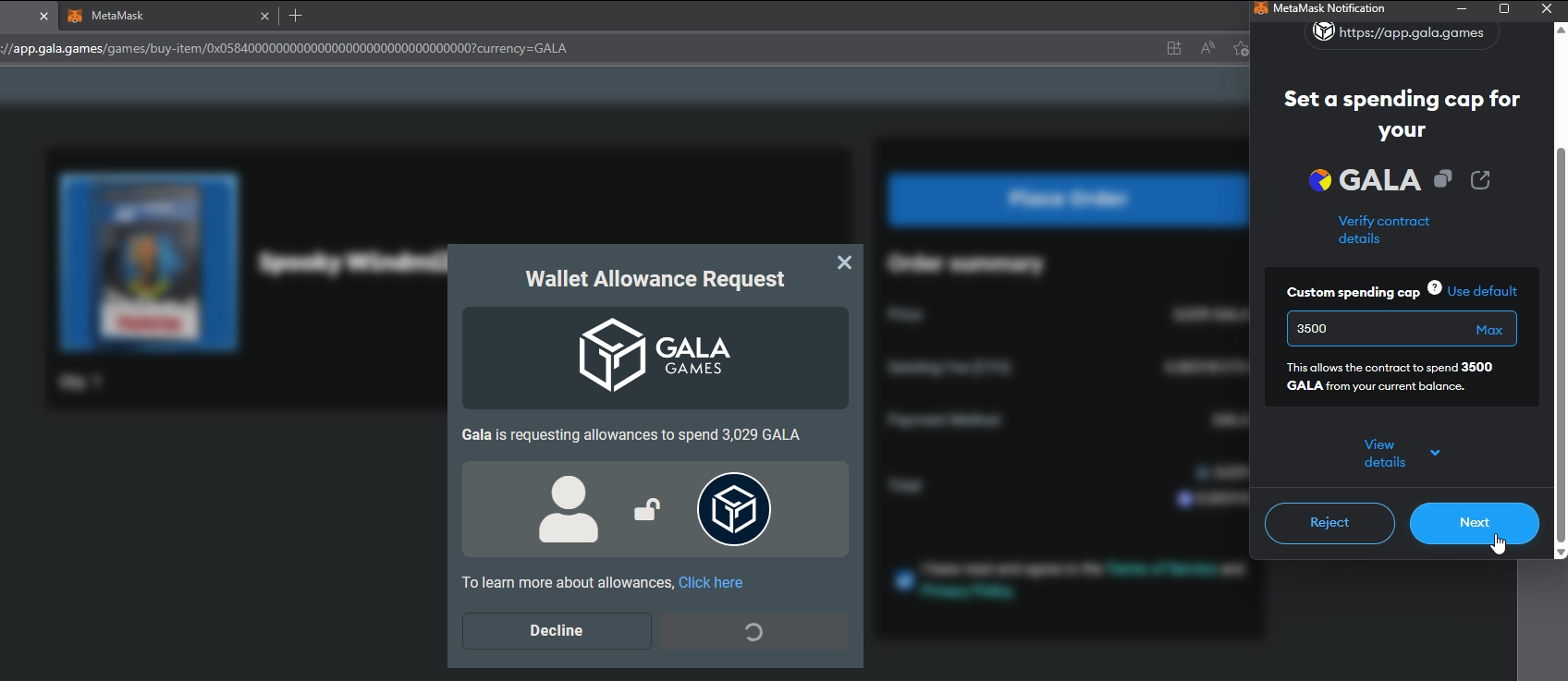1568x681 pixels.
Task: Open Verify contract details link
Action: tap(1383, 229)
